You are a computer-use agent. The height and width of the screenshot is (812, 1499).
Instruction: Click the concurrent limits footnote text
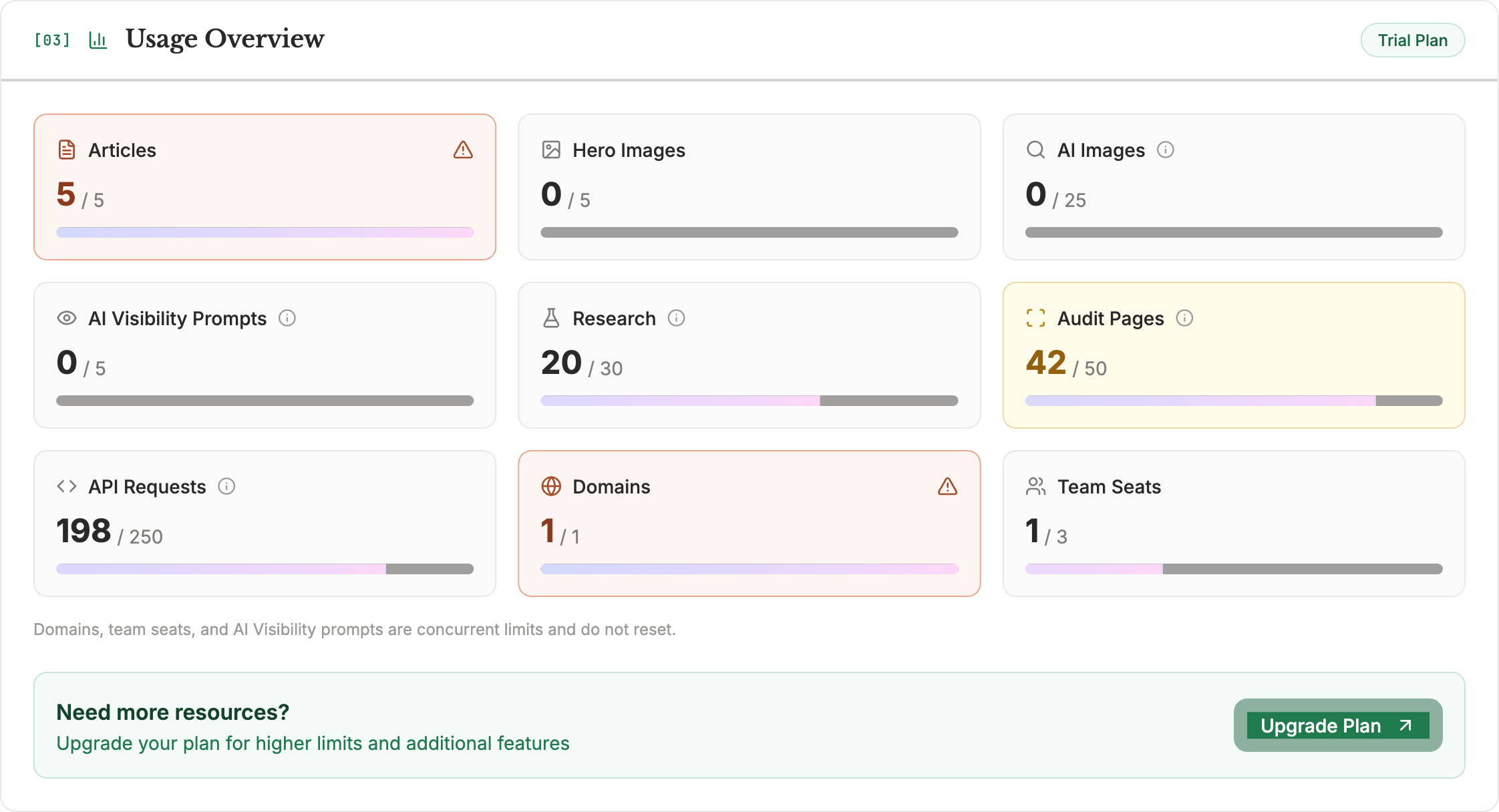coord(355,629)
